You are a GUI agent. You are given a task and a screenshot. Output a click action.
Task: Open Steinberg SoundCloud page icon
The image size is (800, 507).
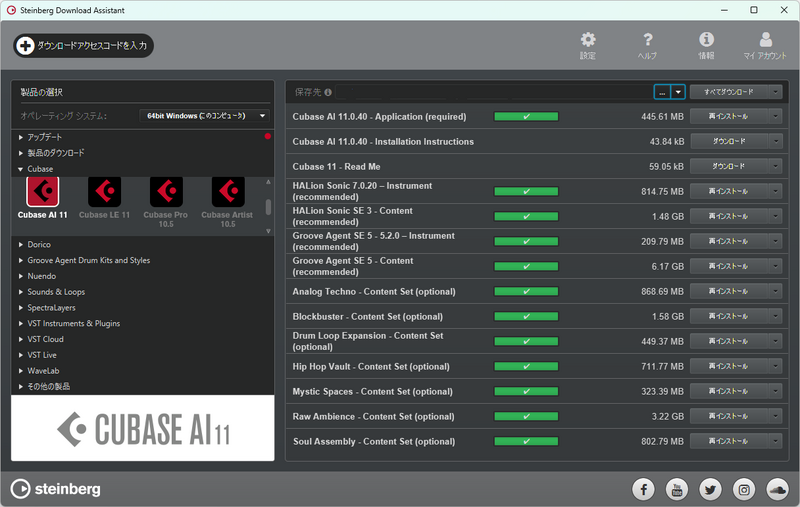(778, 490)
